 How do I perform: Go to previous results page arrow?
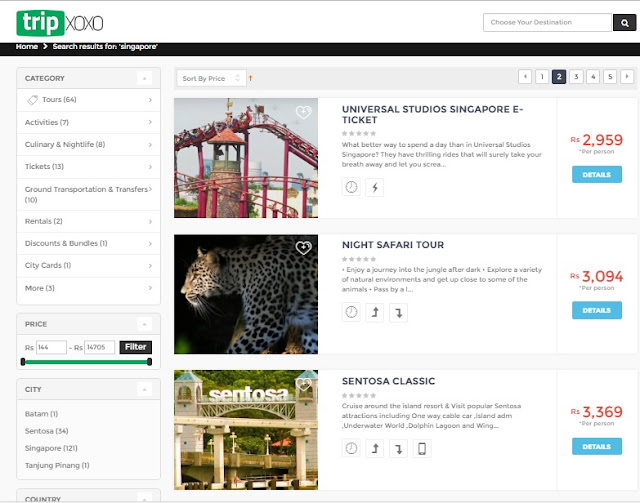[525, 76]
